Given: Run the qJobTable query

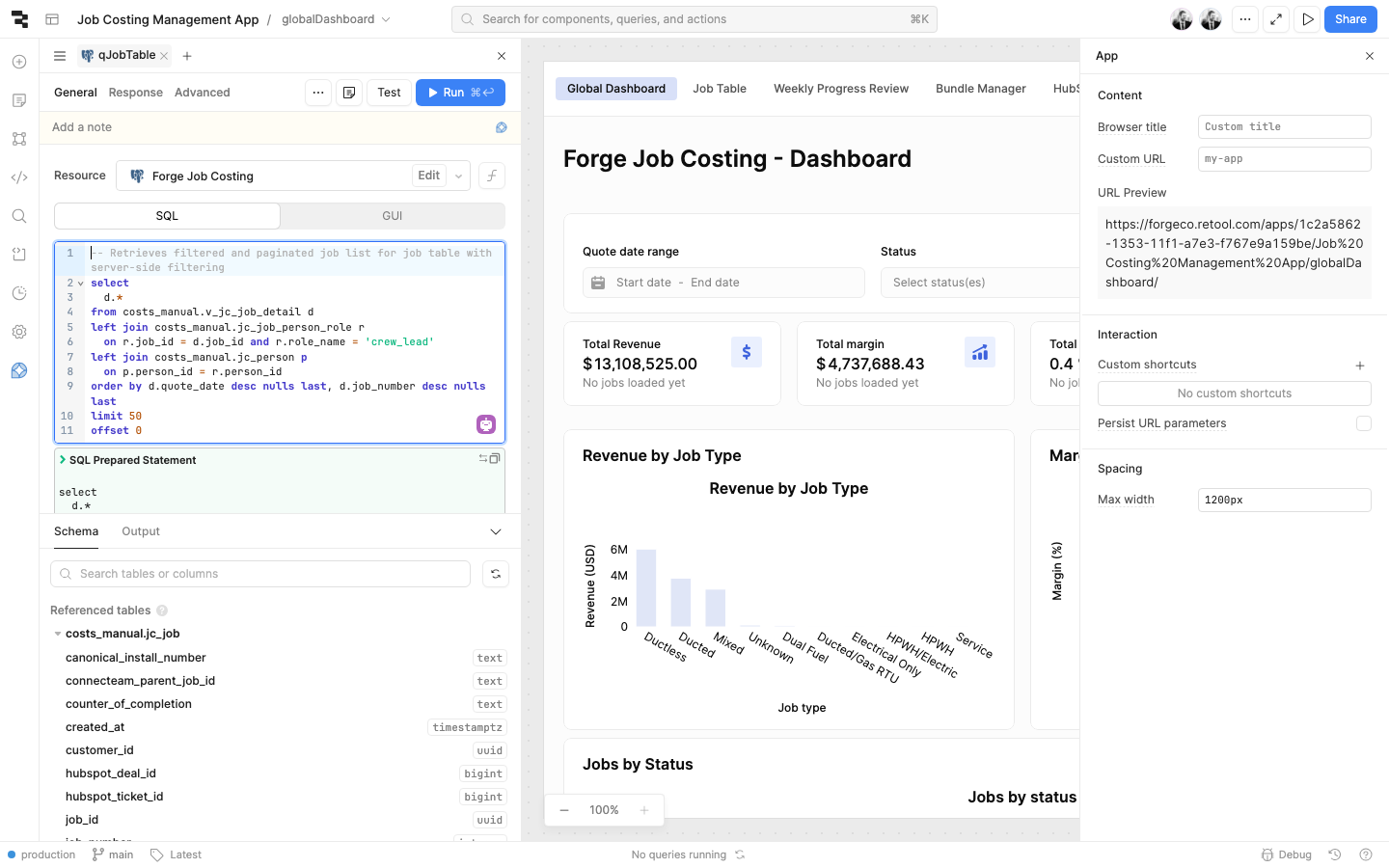Looking at the screenshot, I should point(460,93).
